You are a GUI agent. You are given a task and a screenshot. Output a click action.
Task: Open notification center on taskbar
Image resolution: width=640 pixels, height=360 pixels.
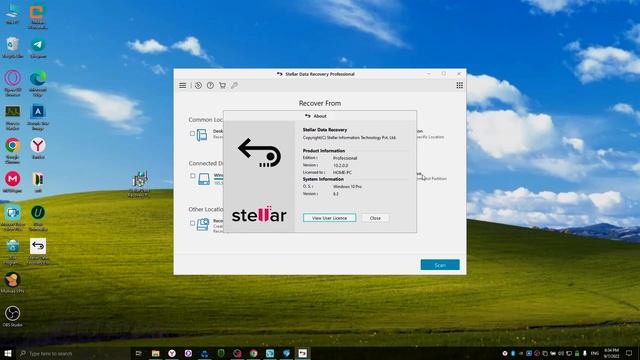pyautogui.click(x=629, y=353)
